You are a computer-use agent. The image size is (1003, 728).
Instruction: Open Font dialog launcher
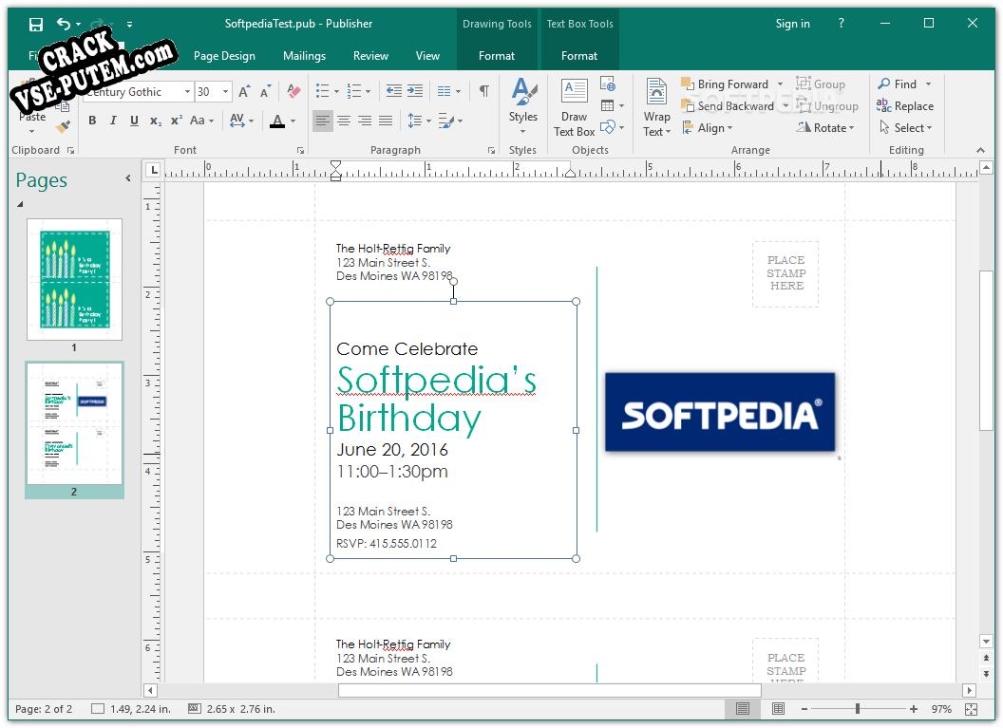(x=300, y=150)
